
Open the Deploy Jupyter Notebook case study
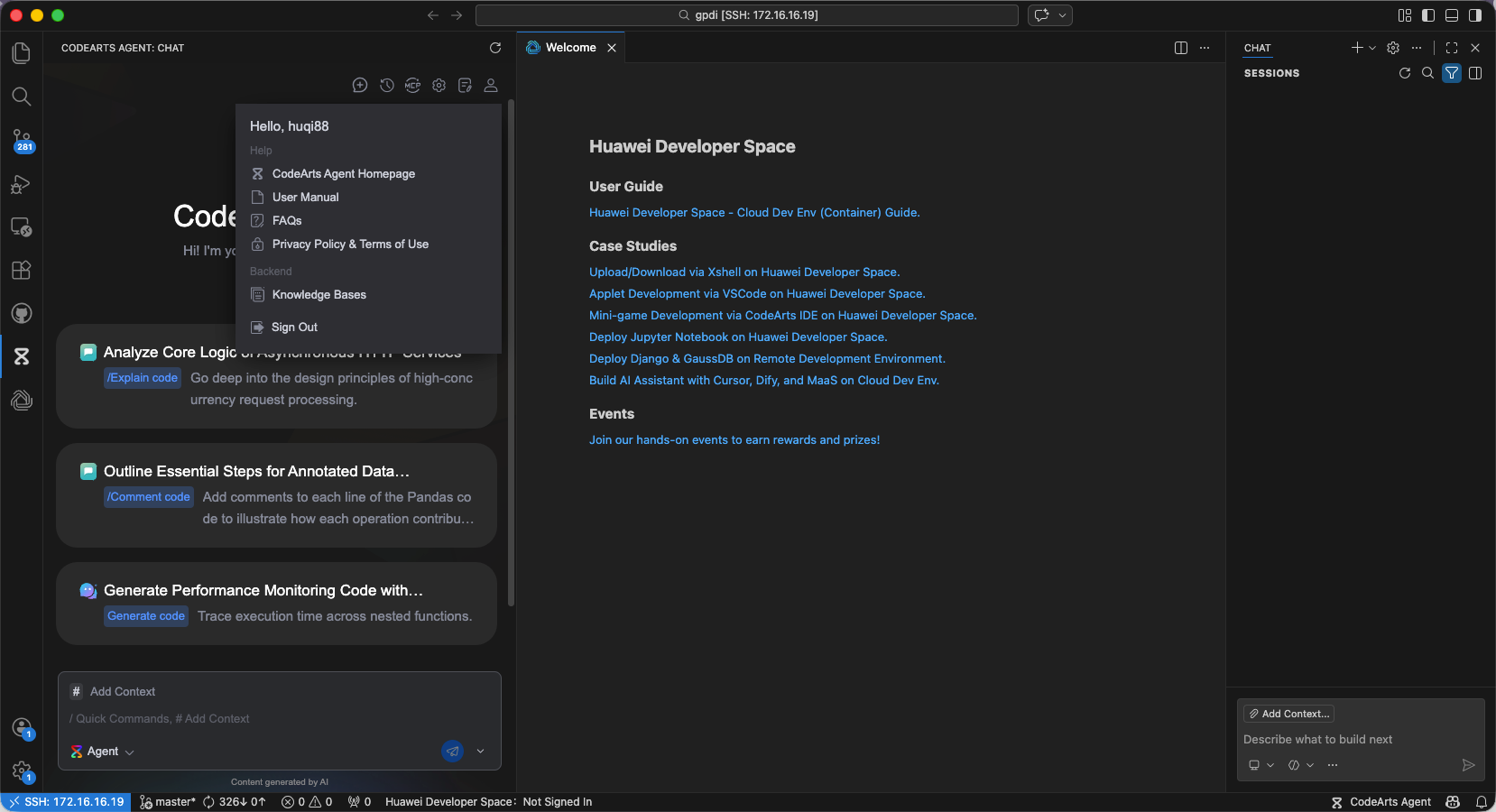click(737, 337)
